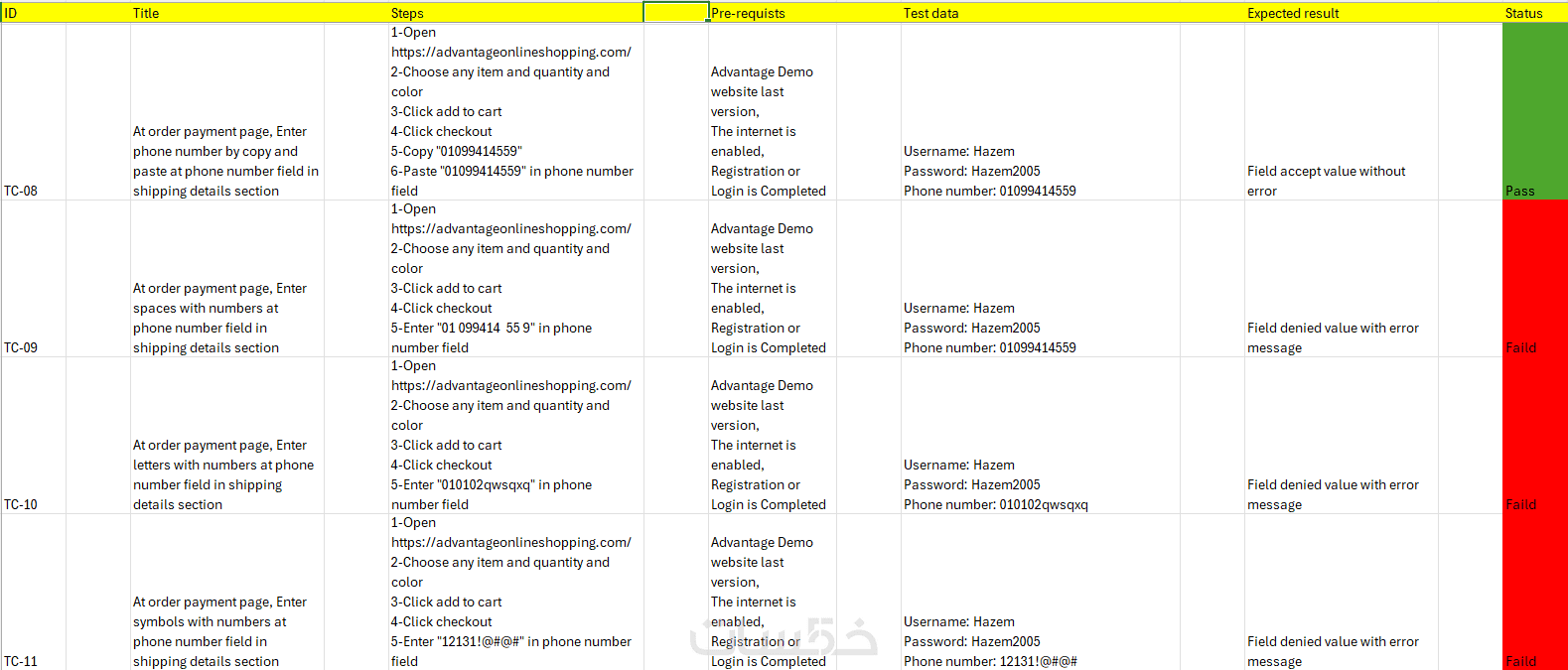Viewport: 1568px width, 670px height.
Task: Select the Expected result header cell
Action: point(1341,13)
